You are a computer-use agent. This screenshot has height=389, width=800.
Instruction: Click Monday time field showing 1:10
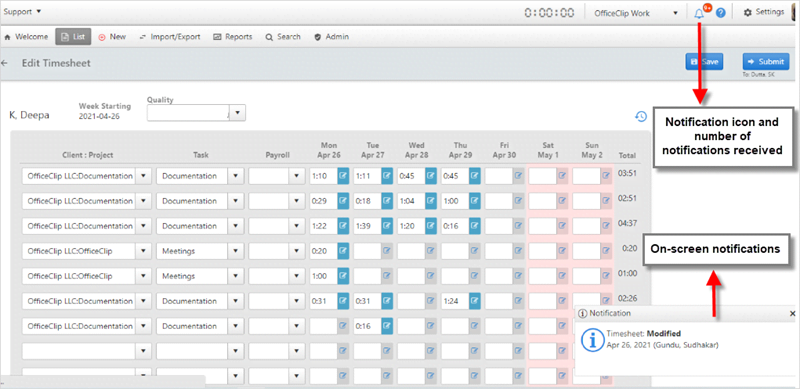pos(323,176)
